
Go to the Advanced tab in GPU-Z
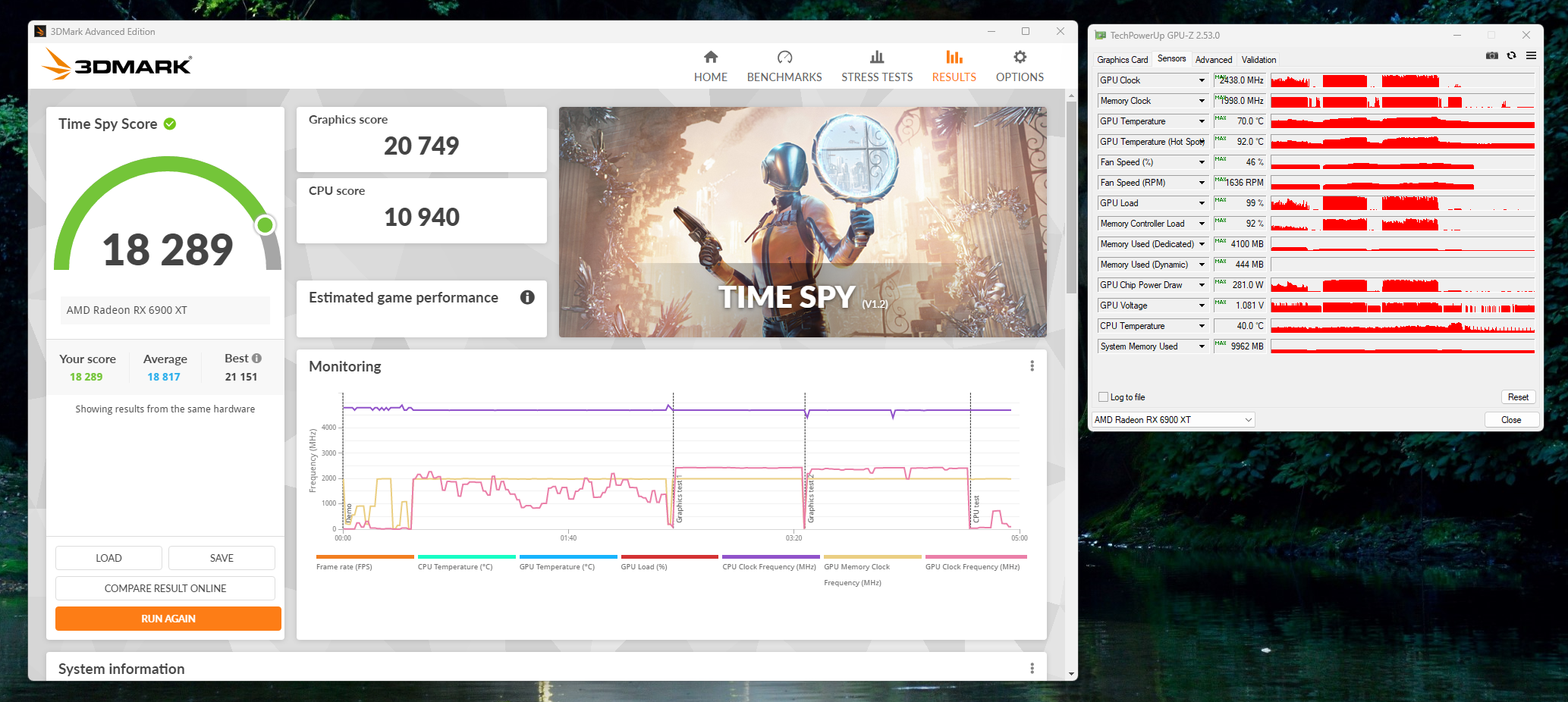click(x=1214, y=60)
